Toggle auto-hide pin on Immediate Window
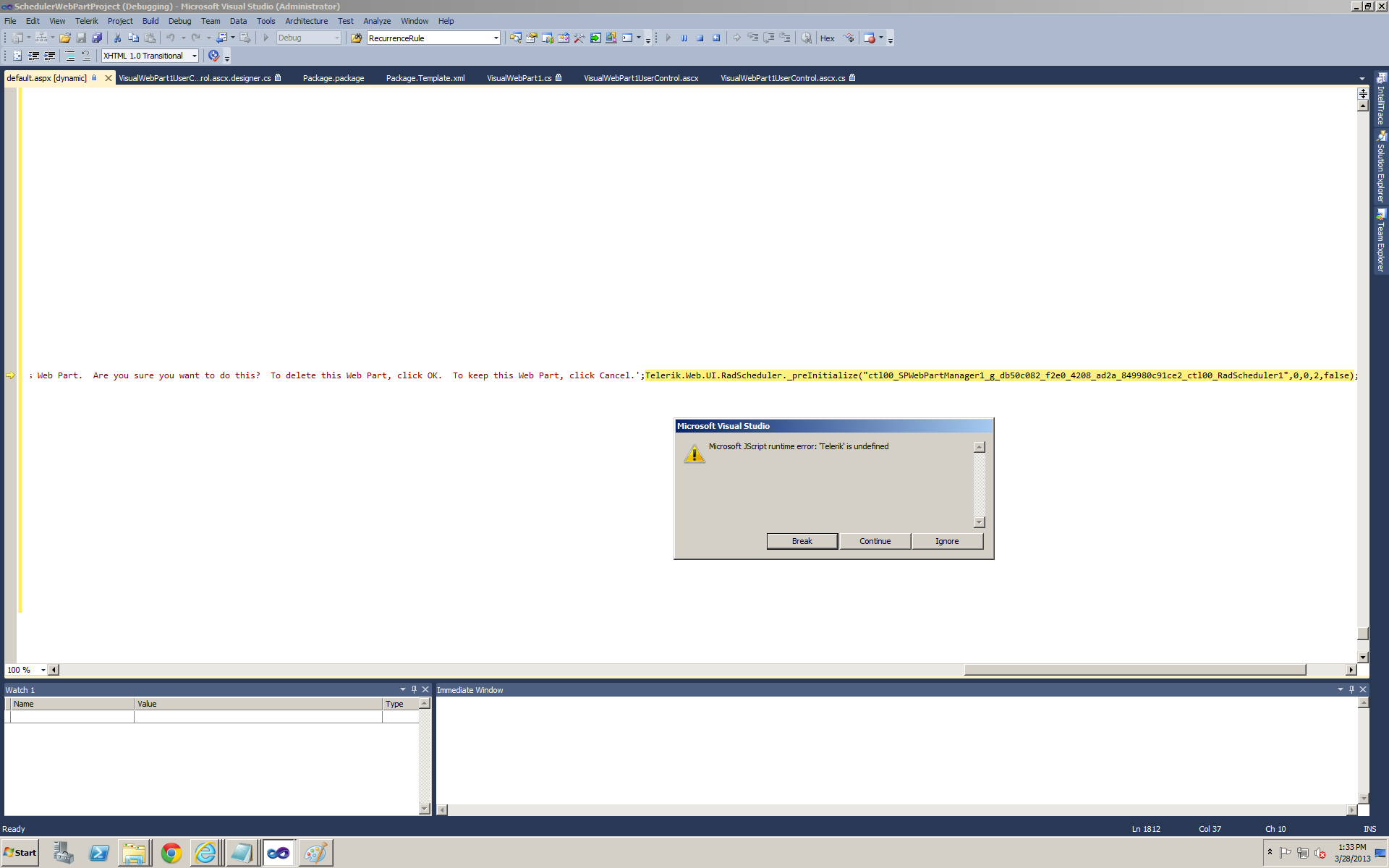Viewport: 1389px width, 868px height. click(1351, 689)
